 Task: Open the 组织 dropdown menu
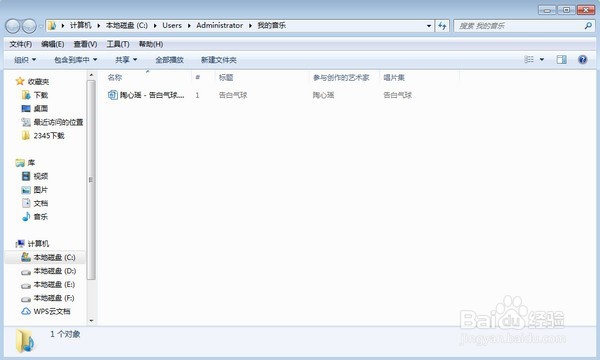click(25, 60)
